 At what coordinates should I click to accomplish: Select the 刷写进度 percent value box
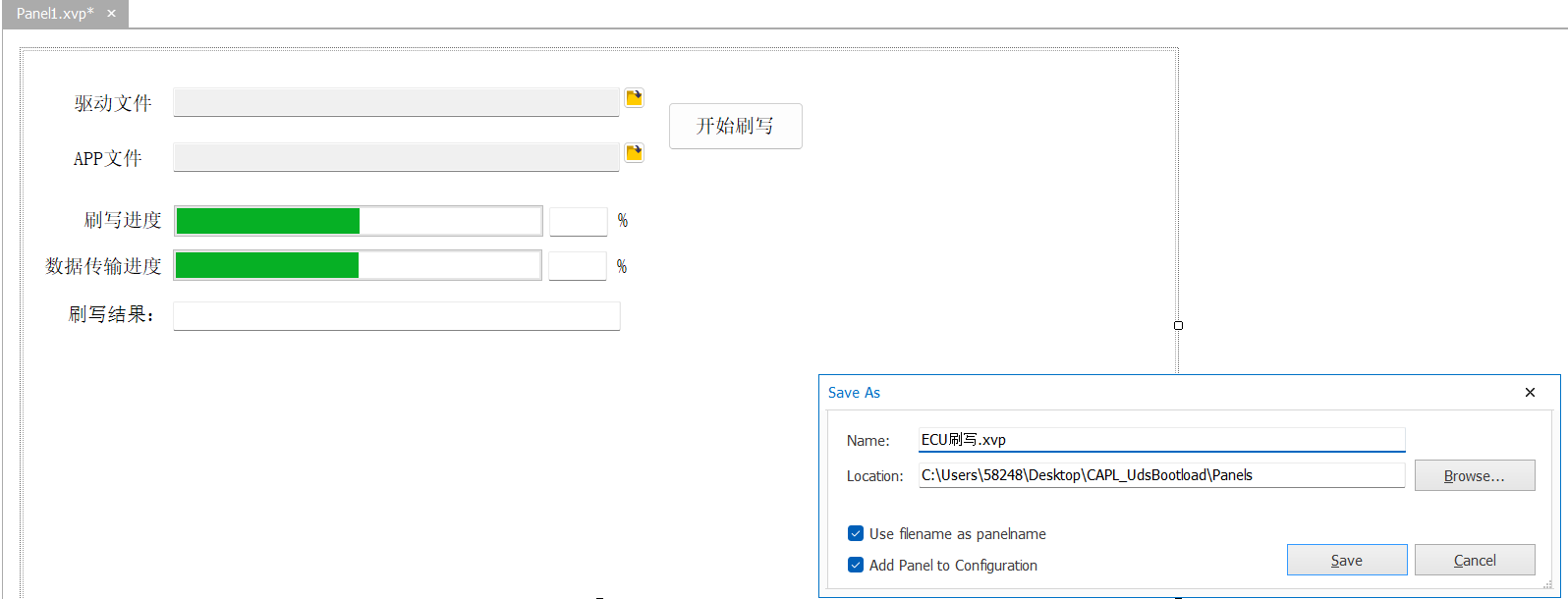578,221
